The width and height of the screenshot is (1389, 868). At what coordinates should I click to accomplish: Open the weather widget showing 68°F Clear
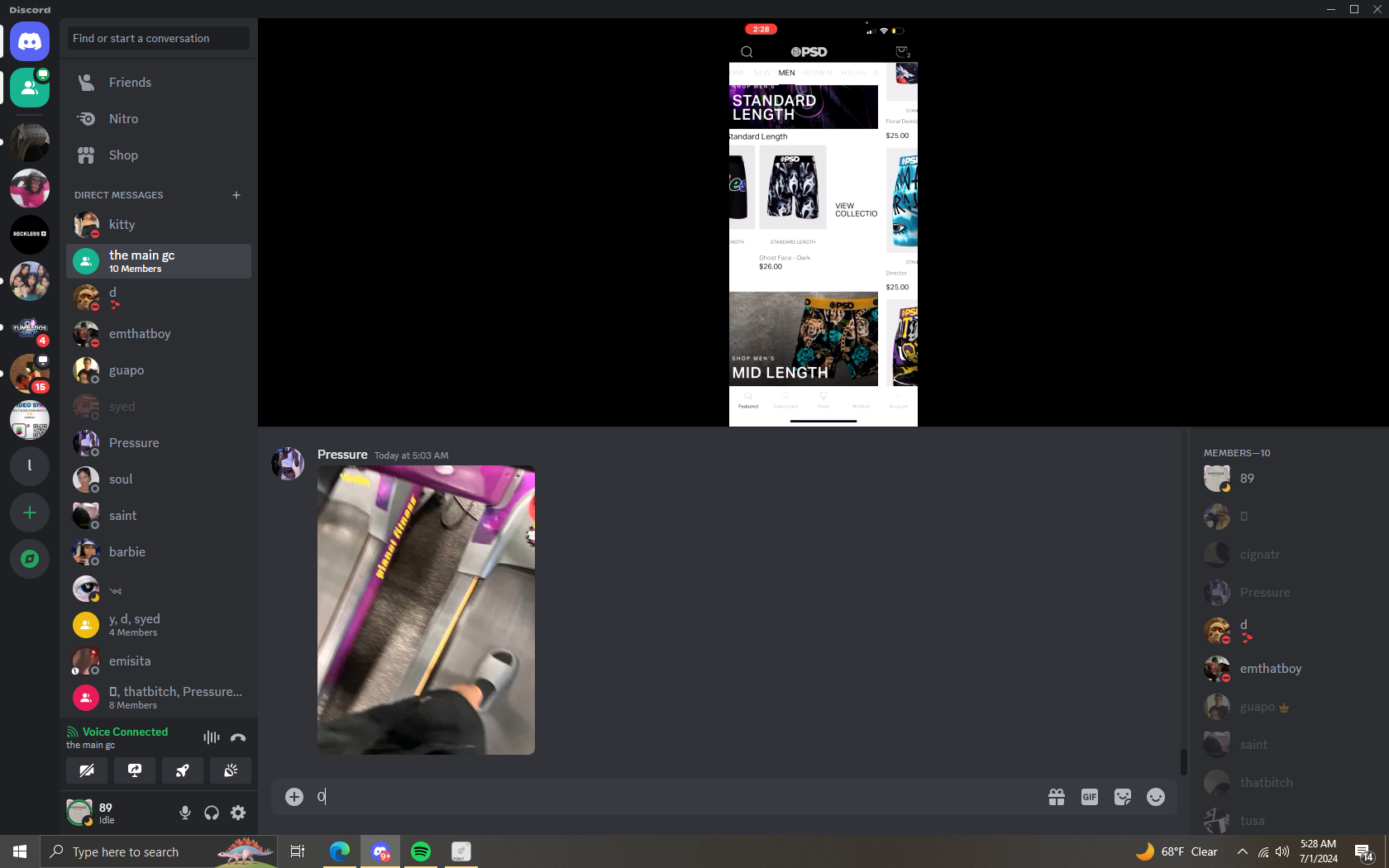[x=1177, y=851]
